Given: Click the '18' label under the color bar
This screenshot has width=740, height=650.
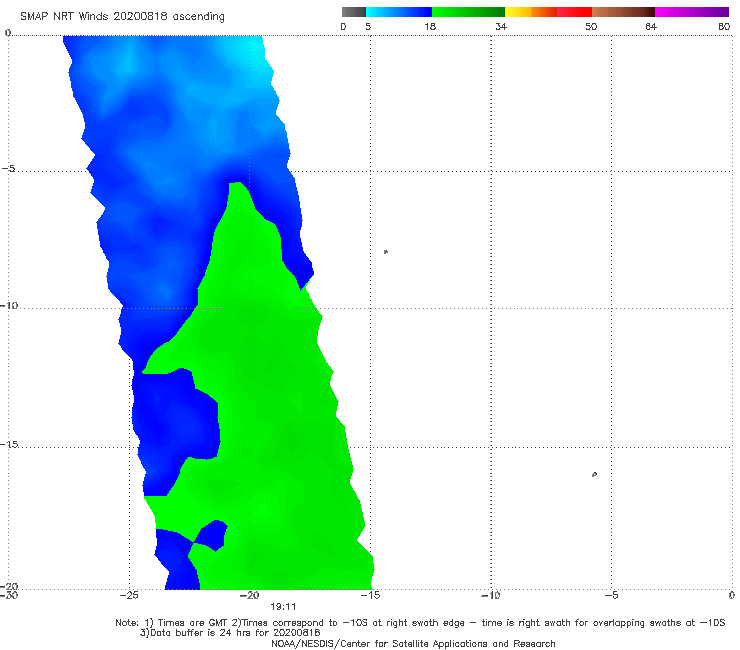Looking at the screenshot, I should coord(430,26).
